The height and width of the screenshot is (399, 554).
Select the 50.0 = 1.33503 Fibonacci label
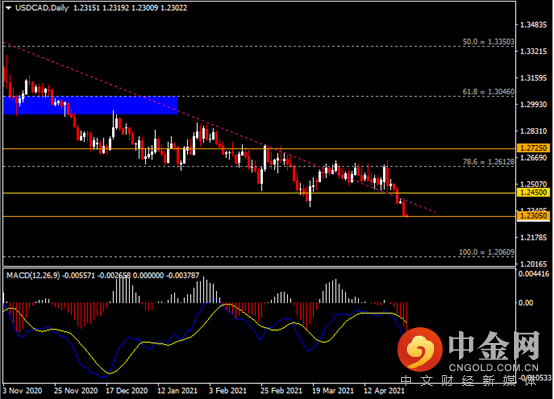coord(488,42)
